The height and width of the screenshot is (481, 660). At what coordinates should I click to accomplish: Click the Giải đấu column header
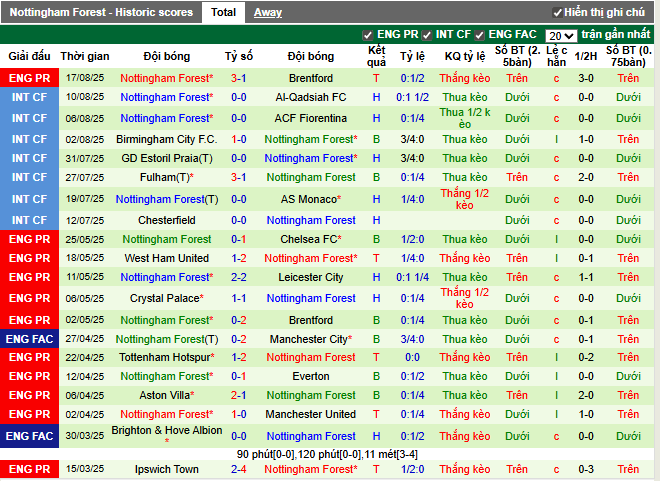[29, 56]
